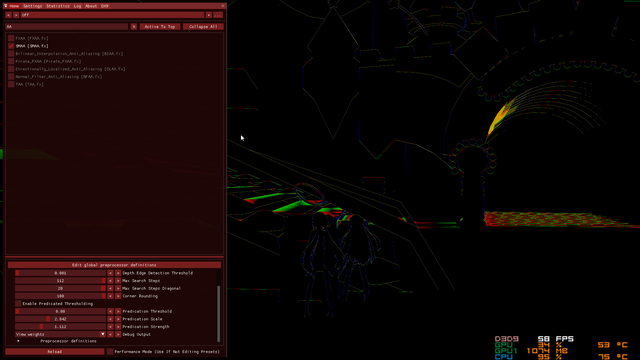640x360 pixels.
Task: Open the preset options ellipsis button
Action: click(218, 15)
